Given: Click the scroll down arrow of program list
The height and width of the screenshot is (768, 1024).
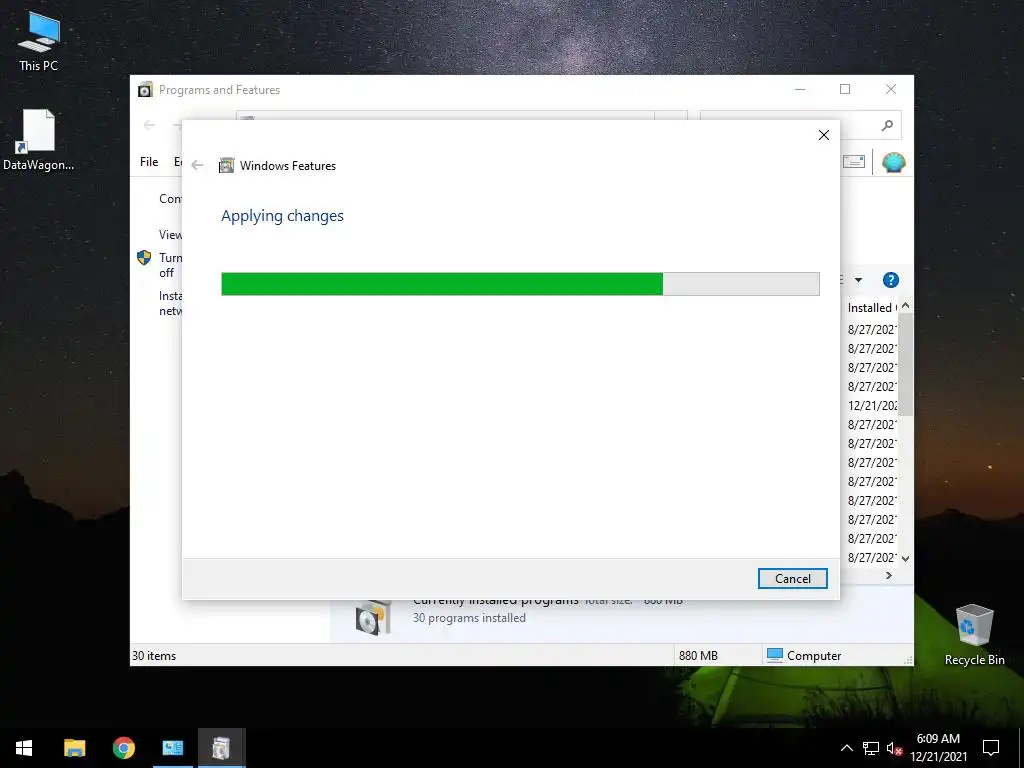Looking at the screenshot, I should 905,558.
